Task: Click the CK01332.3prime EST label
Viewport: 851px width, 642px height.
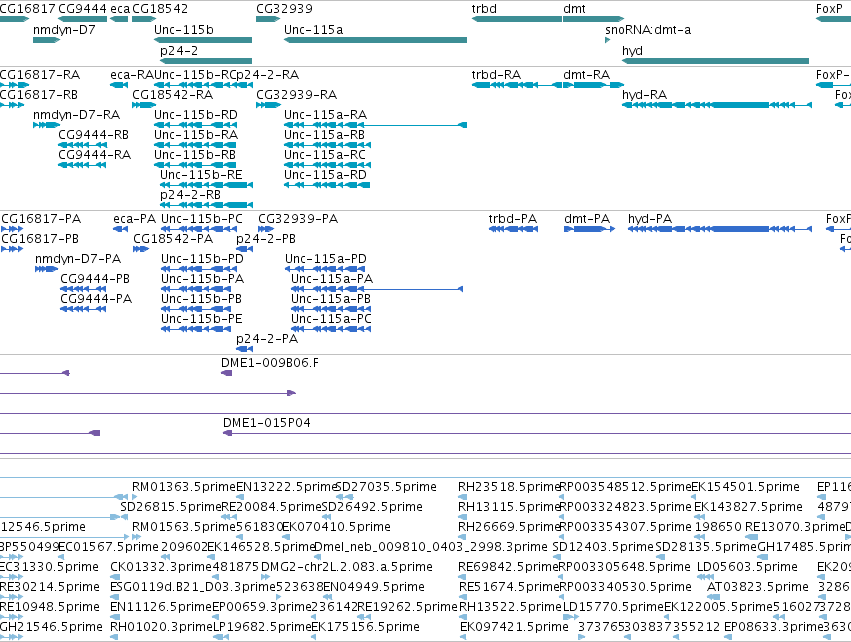Action: click(x=161, y=567)
